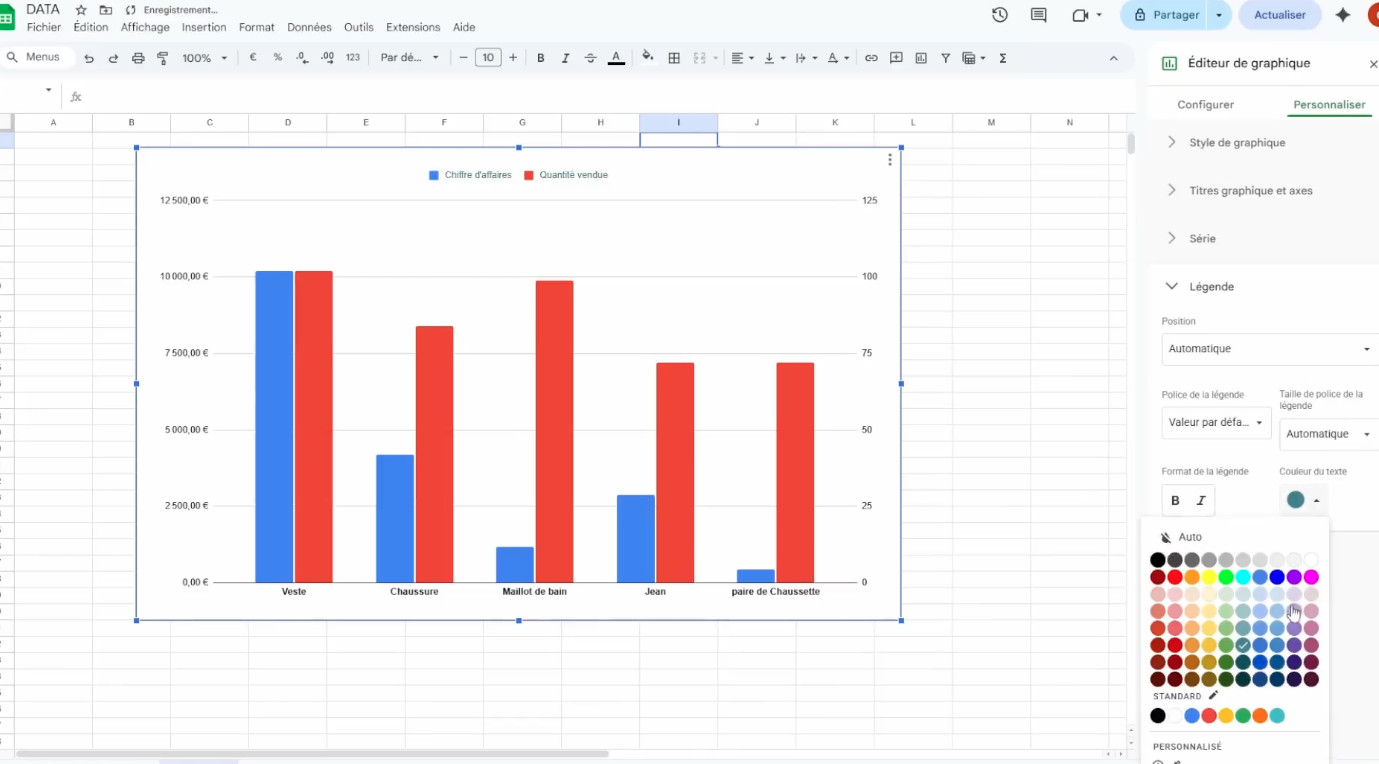Increase decimal places icon
This screenshot has width=1379, height=764.
[327, 58]
